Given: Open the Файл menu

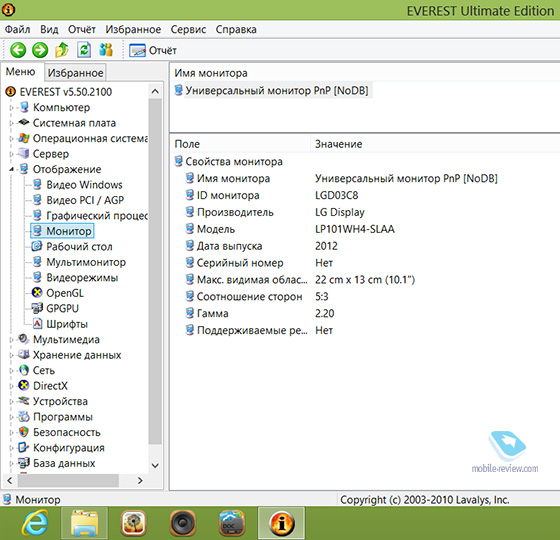Looking at the screenshot, I should [x=17, y=29].
